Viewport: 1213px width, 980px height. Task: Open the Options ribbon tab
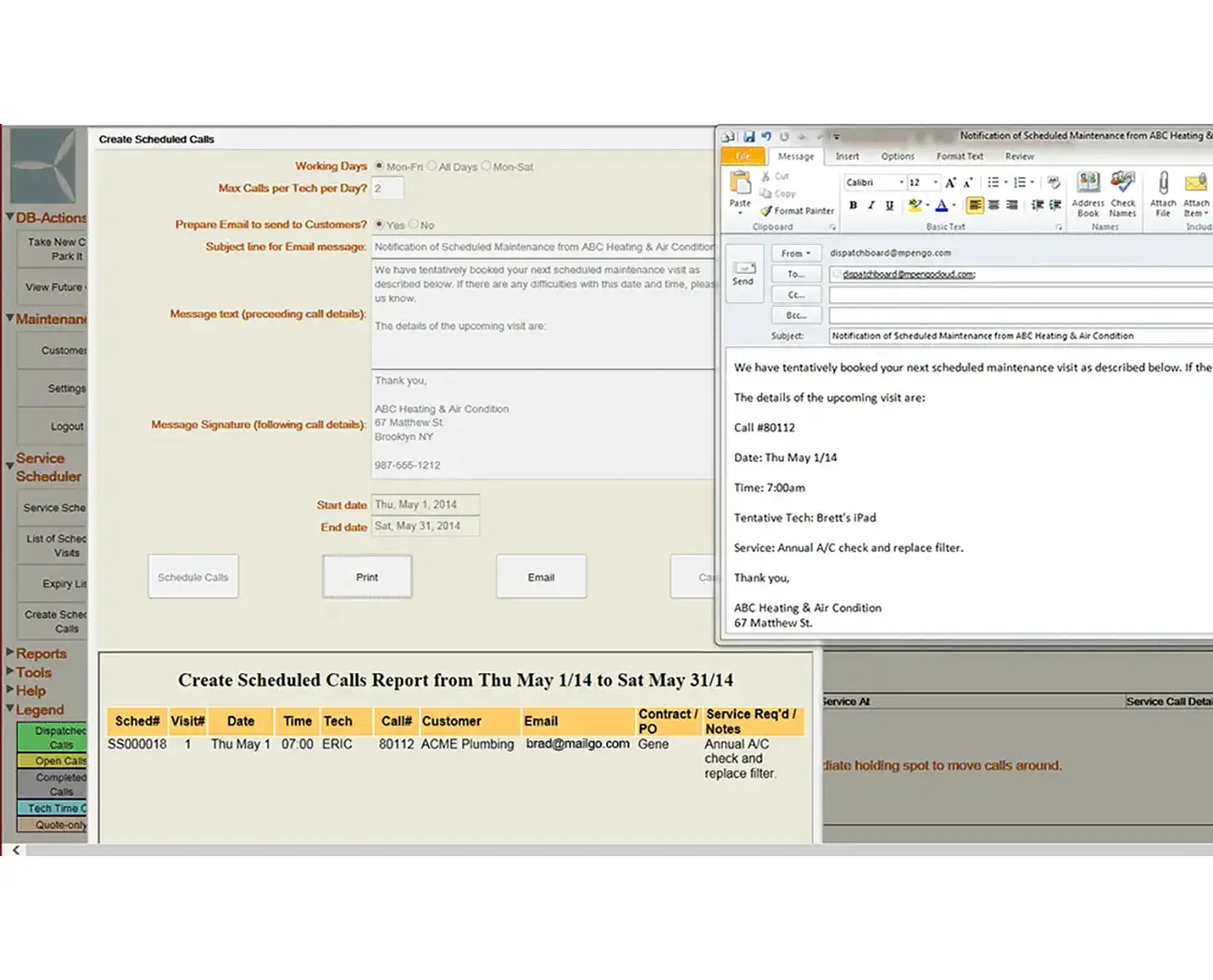tap(897, 156)
